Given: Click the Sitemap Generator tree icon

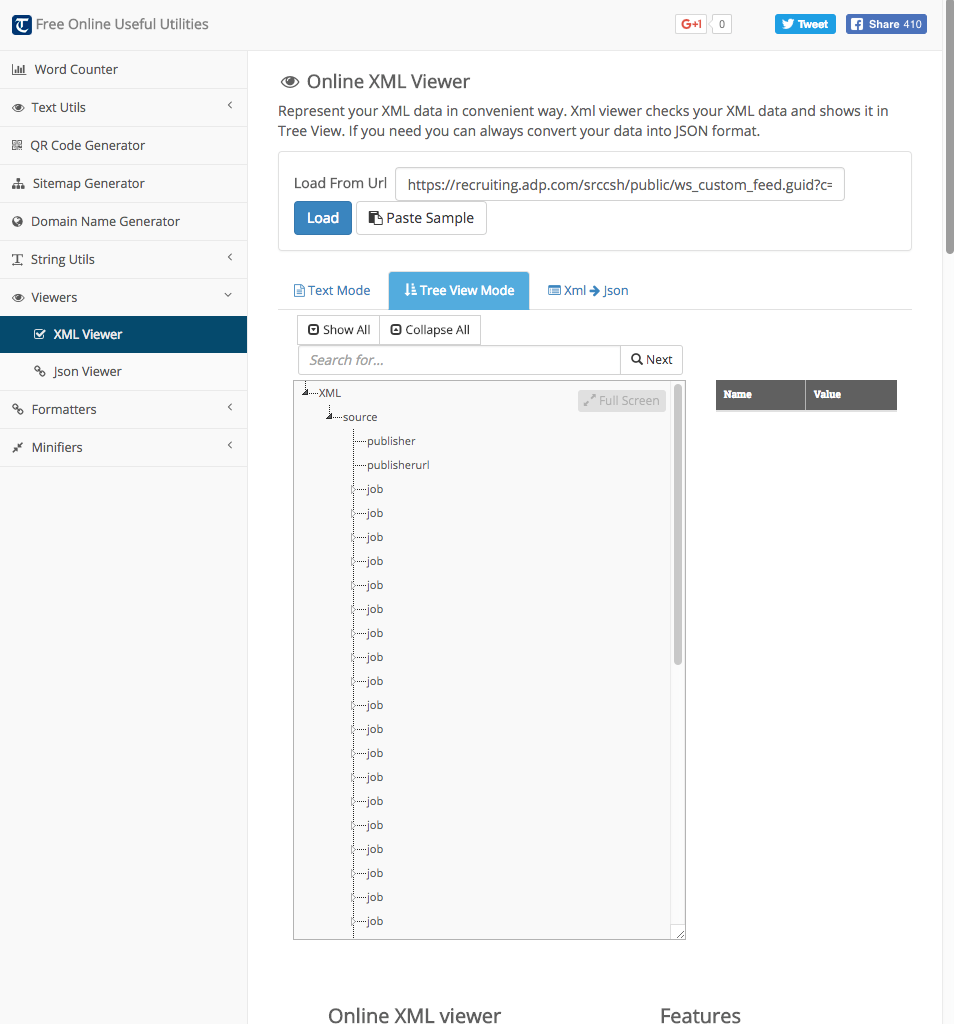Looking at the screenshot, I should click(x=17, y=183).
